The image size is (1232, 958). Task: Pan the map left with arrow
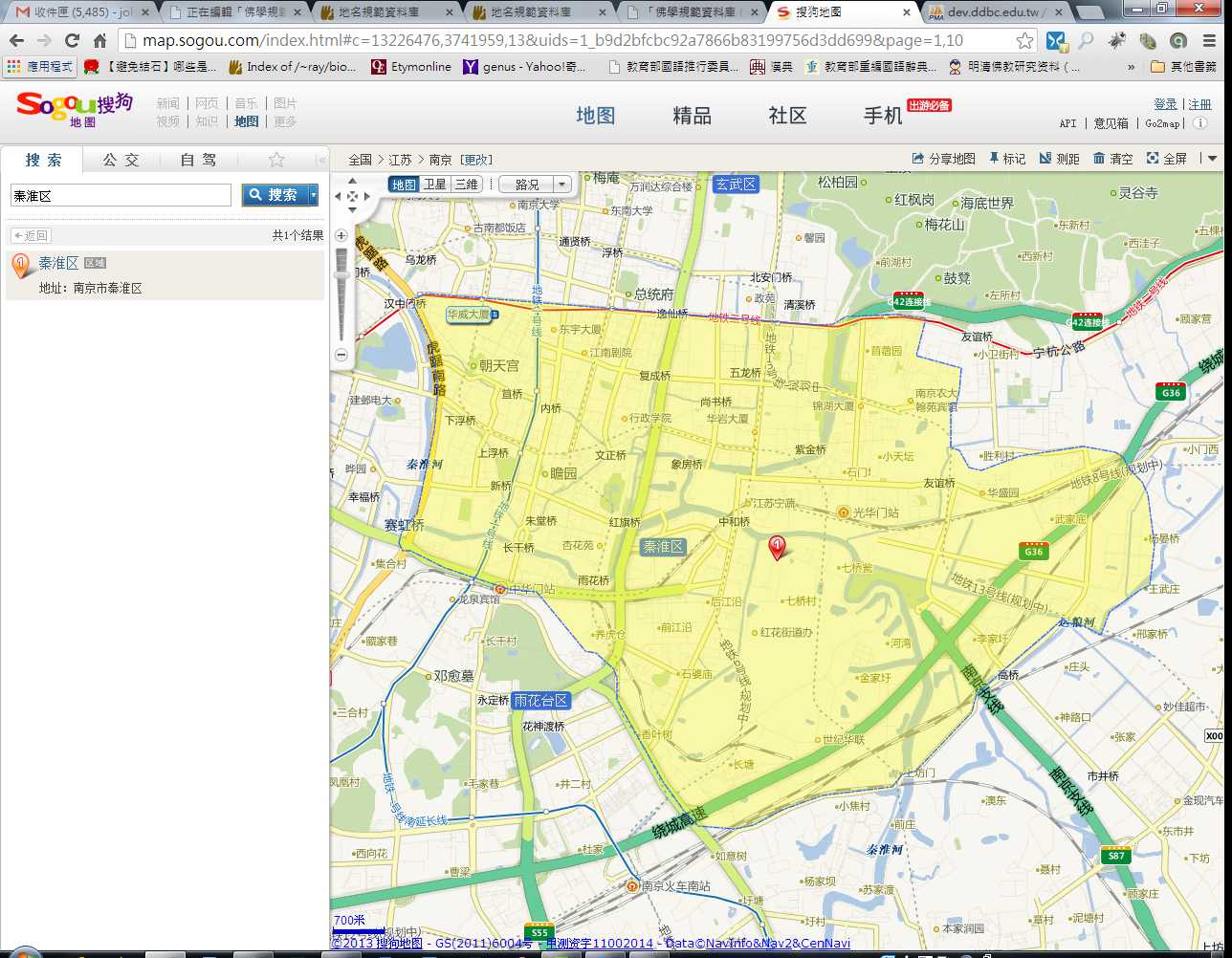tap(337, 196)
